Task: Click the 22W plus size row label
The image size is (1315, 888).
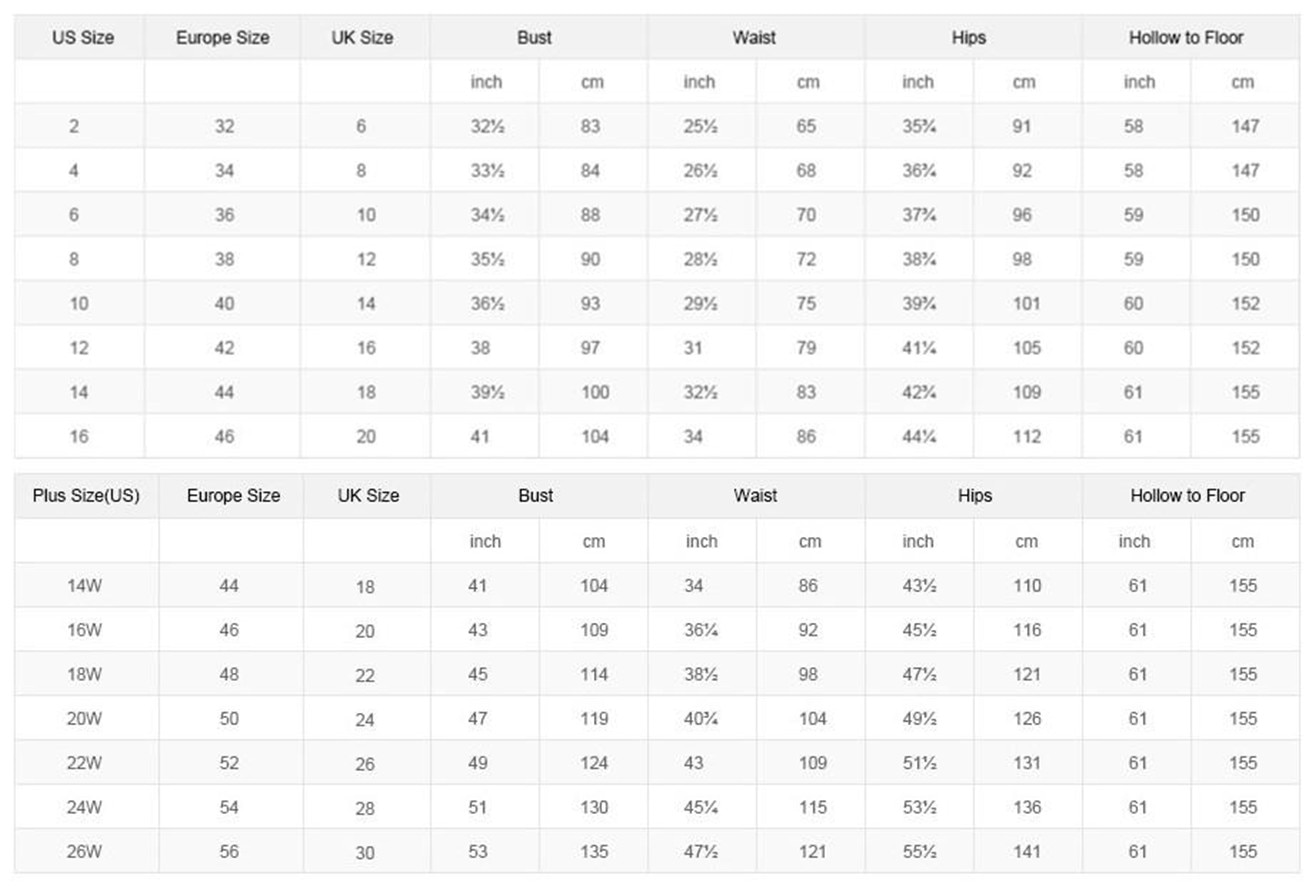Action: [84, 763]
